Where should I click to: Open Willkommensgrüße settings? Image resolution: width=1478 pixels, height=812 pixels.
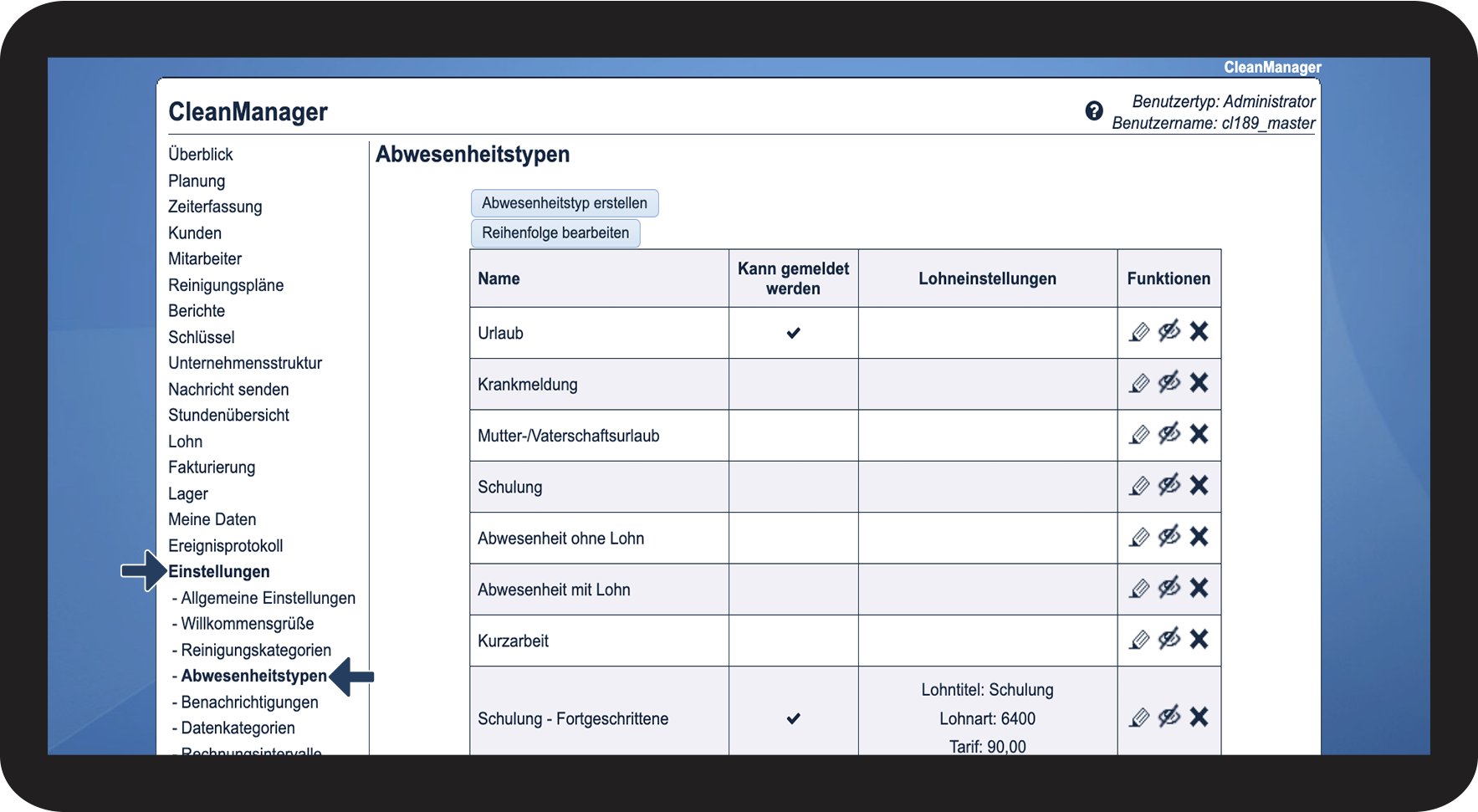[x=248, y=624]
